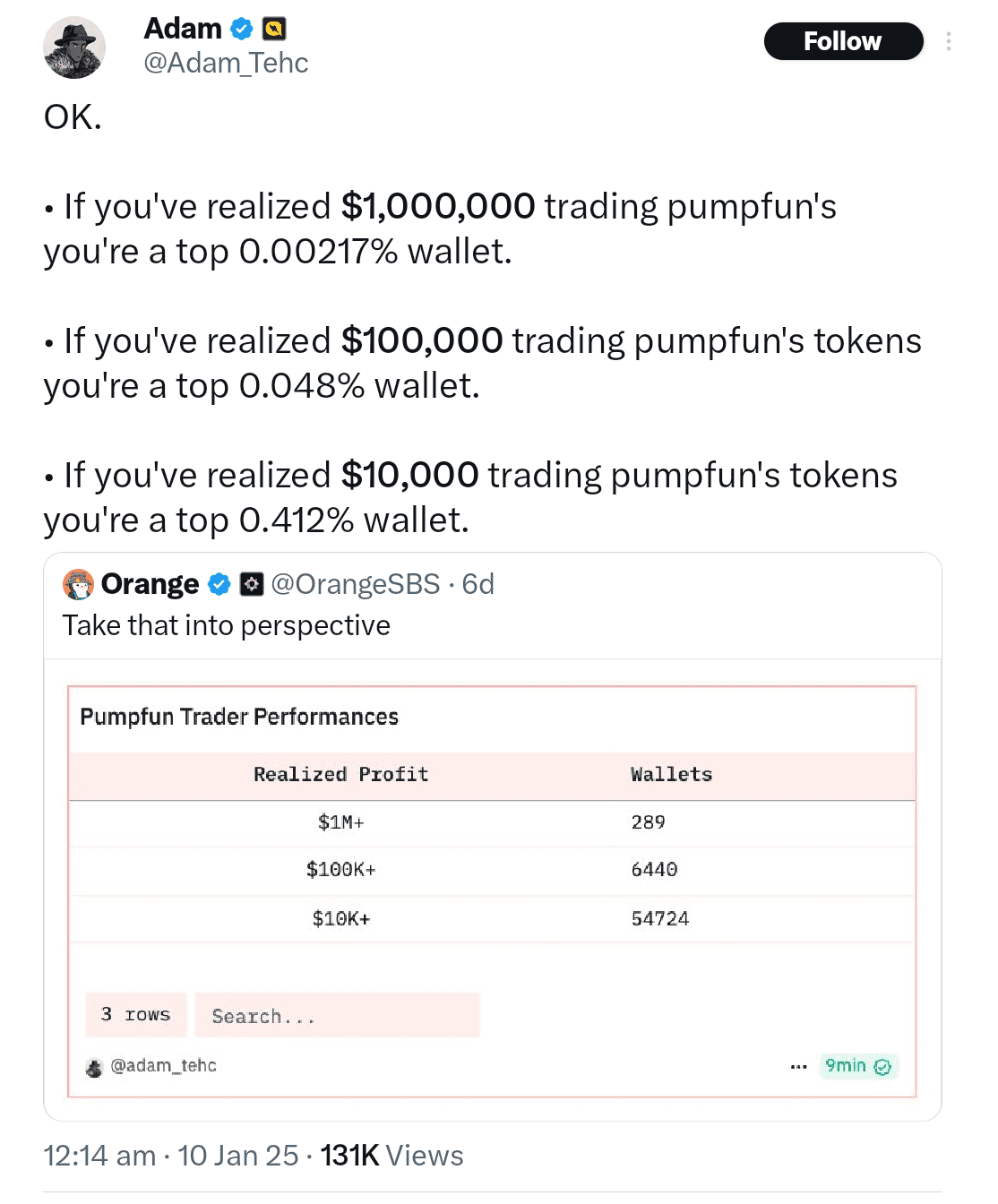Toggle Follow for @Adam_Tehc

[x=843, y=41]
